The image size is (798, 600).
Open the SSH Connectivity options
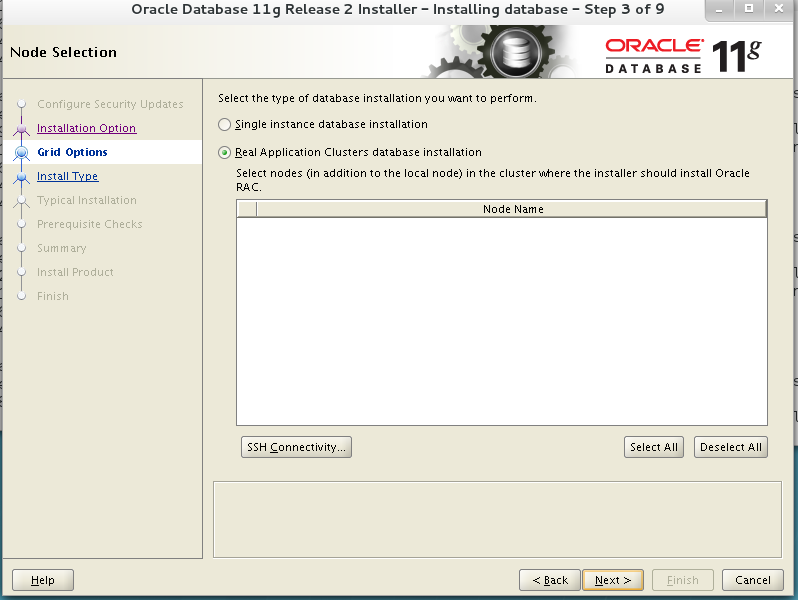pyautogui.click(x=296, y=447)
